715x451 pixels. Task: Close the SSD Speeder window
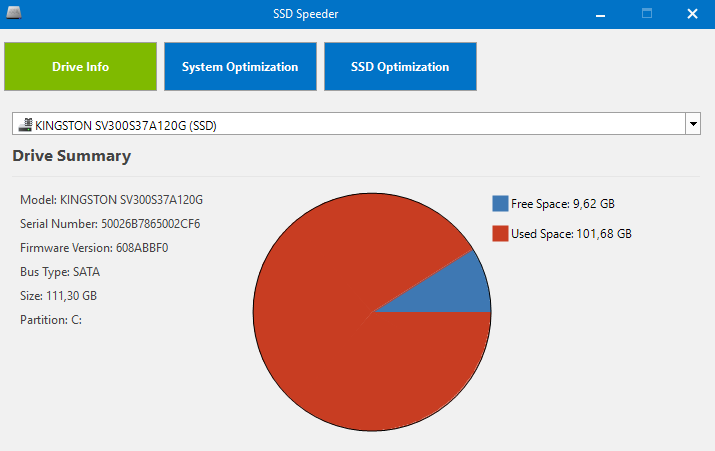692,14
